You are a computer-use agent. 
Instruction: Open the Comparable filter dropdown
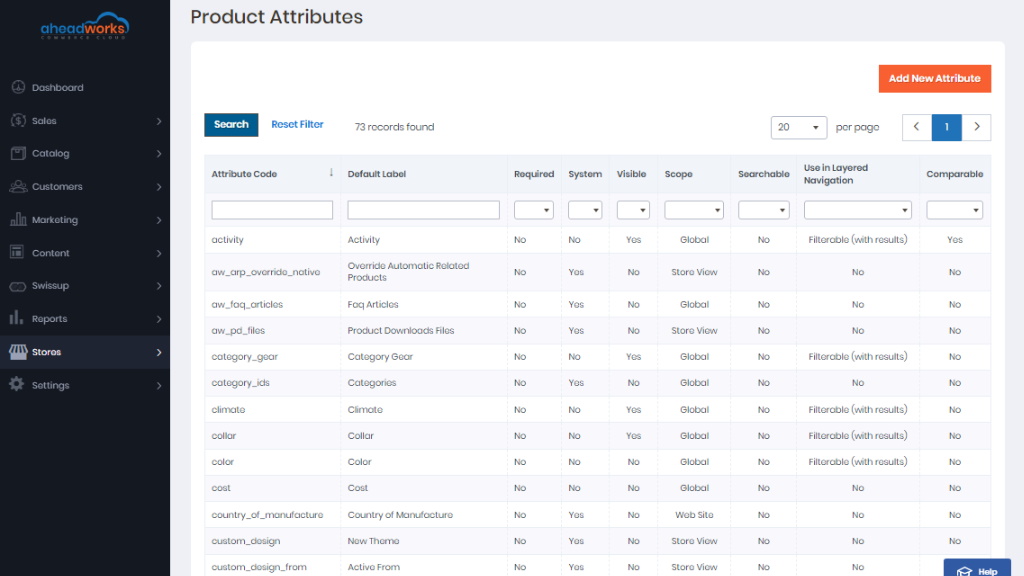click(954, 210)
